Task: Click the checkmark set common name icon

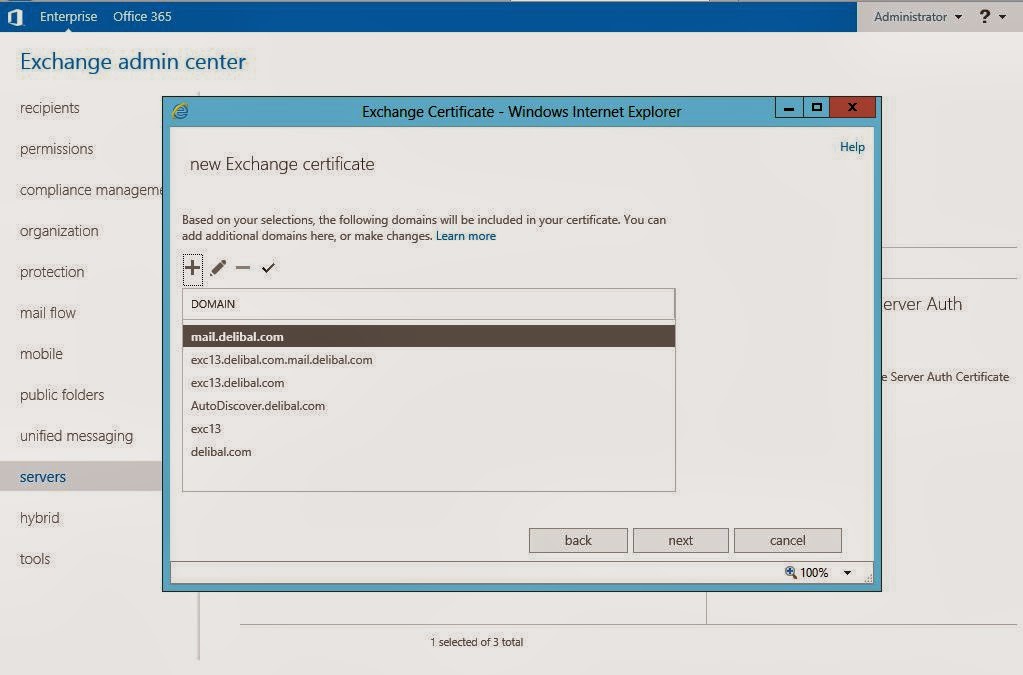Action: 268,268
